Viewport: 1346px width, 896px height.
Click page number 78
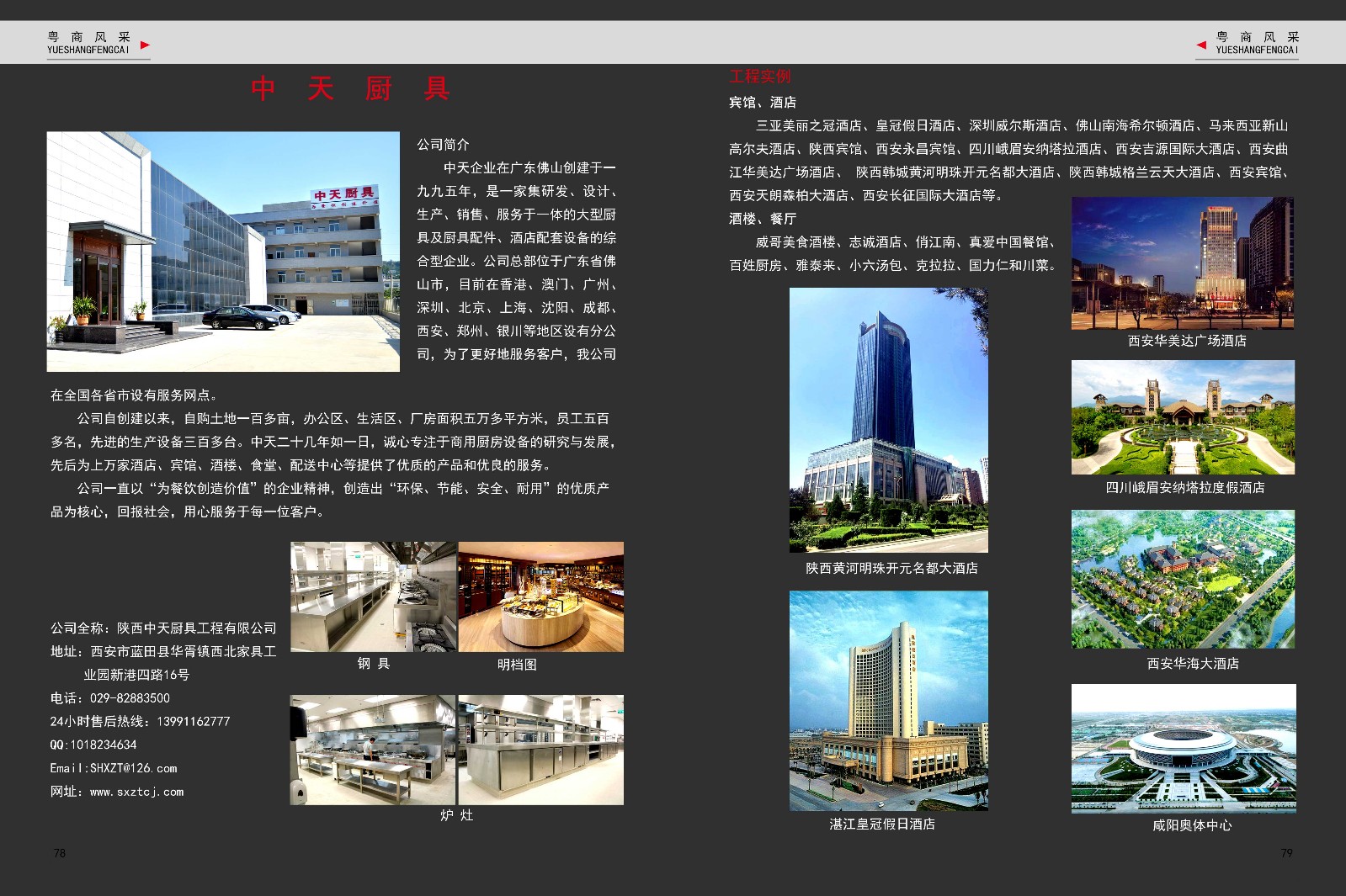[60, 853]
